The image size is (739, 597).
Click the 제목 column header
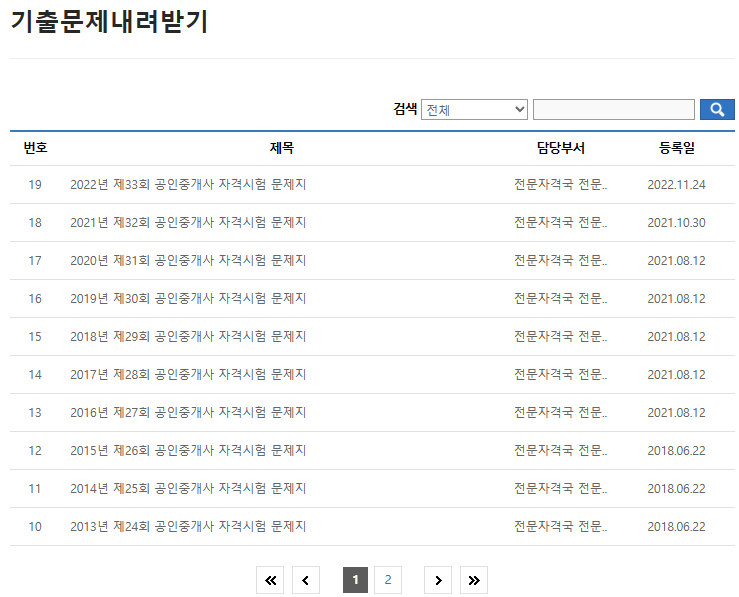pos(282,148)
